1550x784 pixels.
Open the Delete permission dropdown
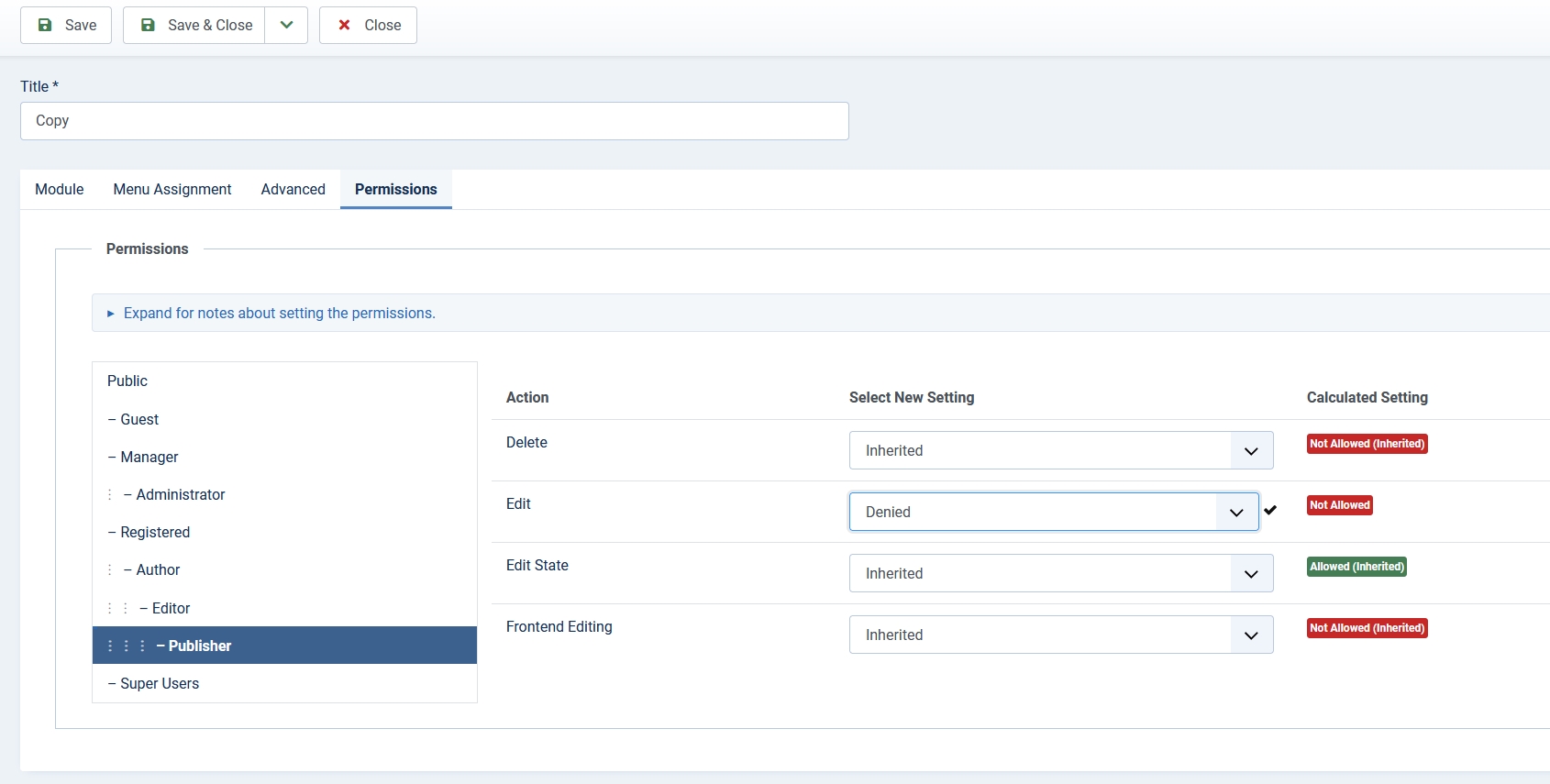pos(1060,450)
